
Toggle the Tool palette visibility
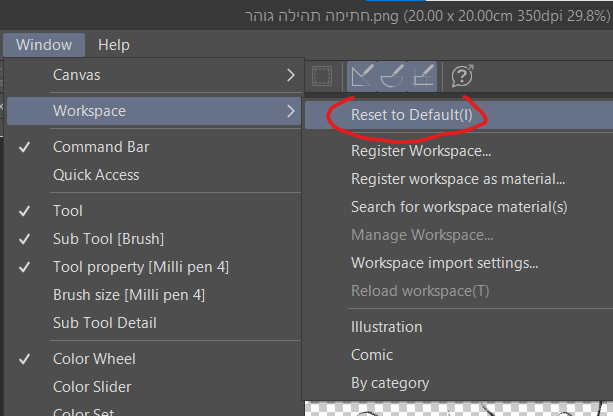(154, 211)
